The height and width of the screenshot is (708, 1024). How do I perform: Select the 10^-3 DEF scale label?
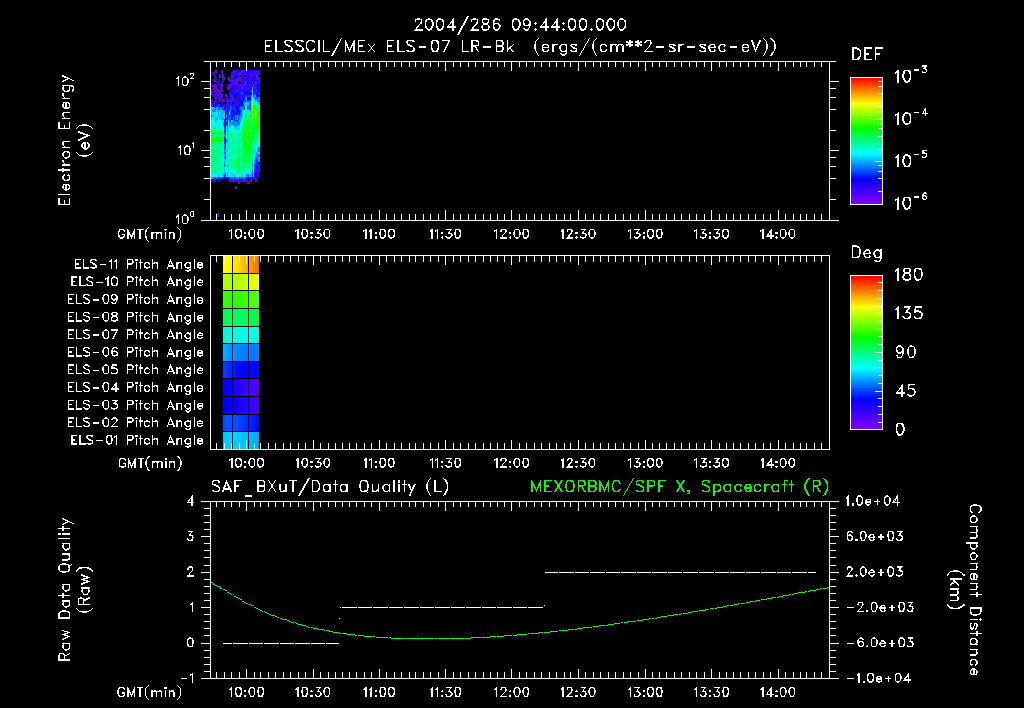click(x=910, y=76)
